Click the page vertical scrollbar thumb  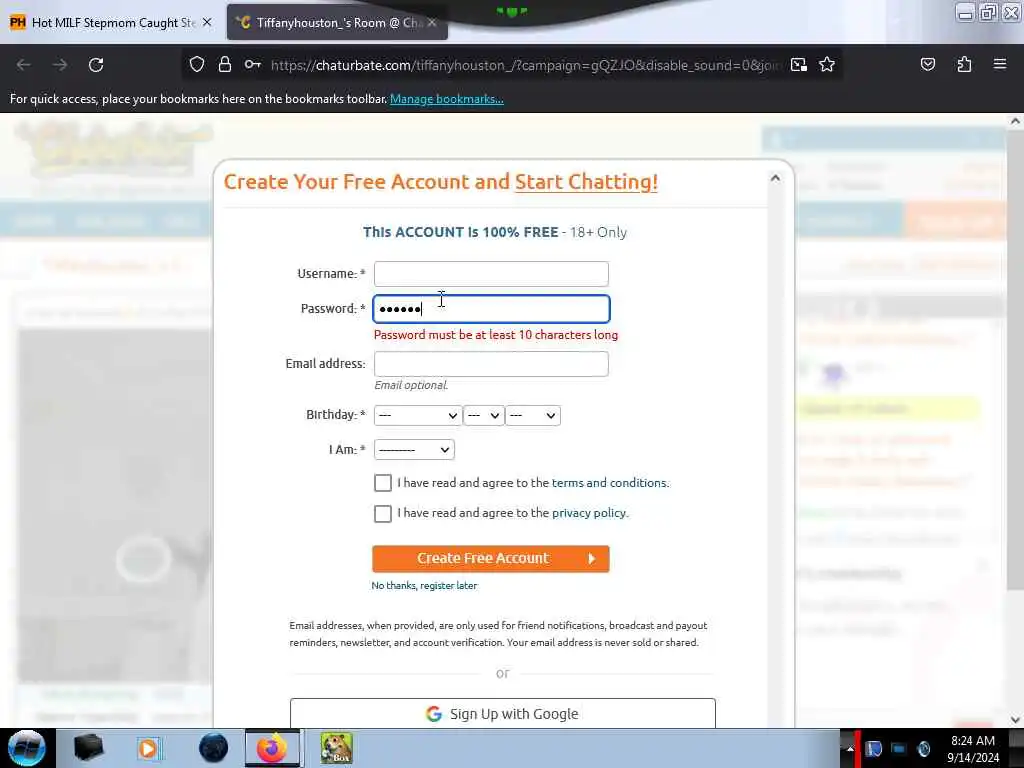[1015, 359]
